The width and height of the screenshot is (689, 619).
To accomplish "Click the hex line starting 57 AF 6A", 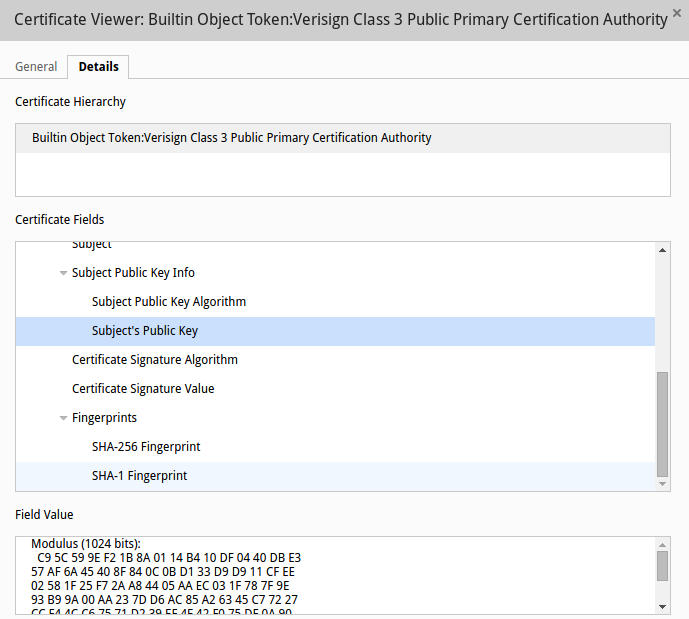I will point(163,572).
